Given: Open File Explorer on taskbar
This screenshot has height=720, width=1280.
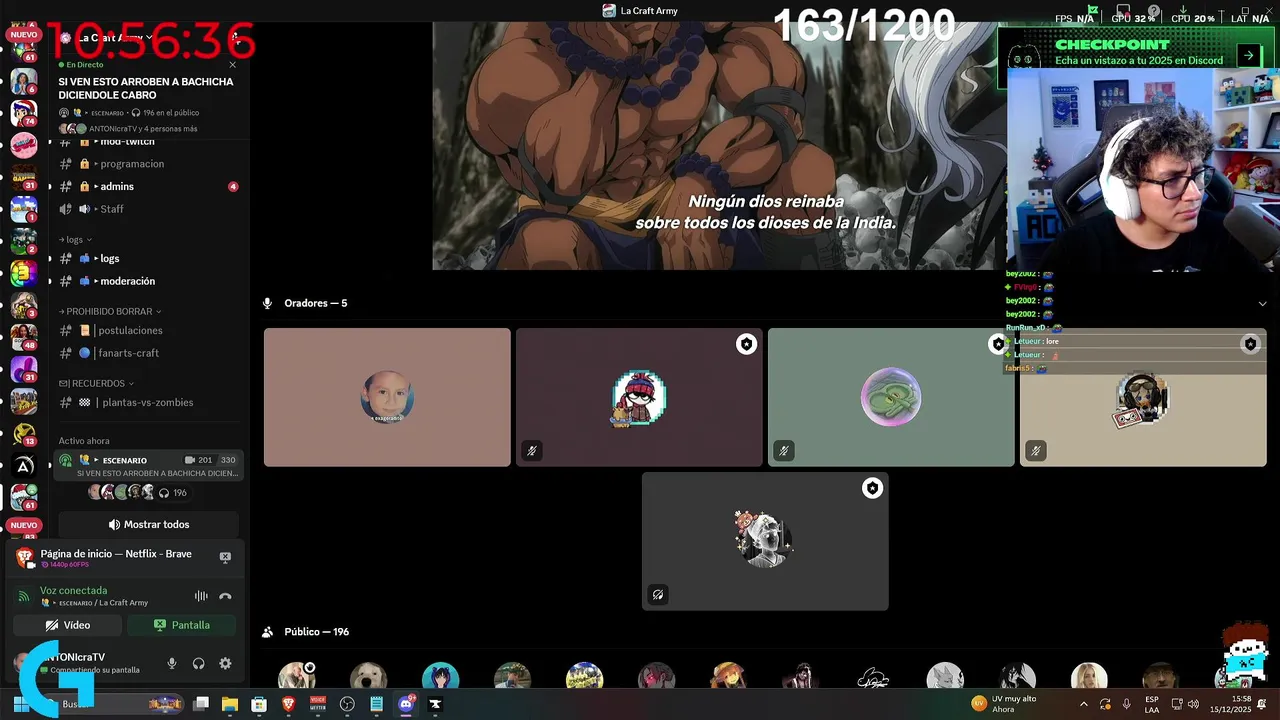Looking at the screenshot, I should (230, 704).
